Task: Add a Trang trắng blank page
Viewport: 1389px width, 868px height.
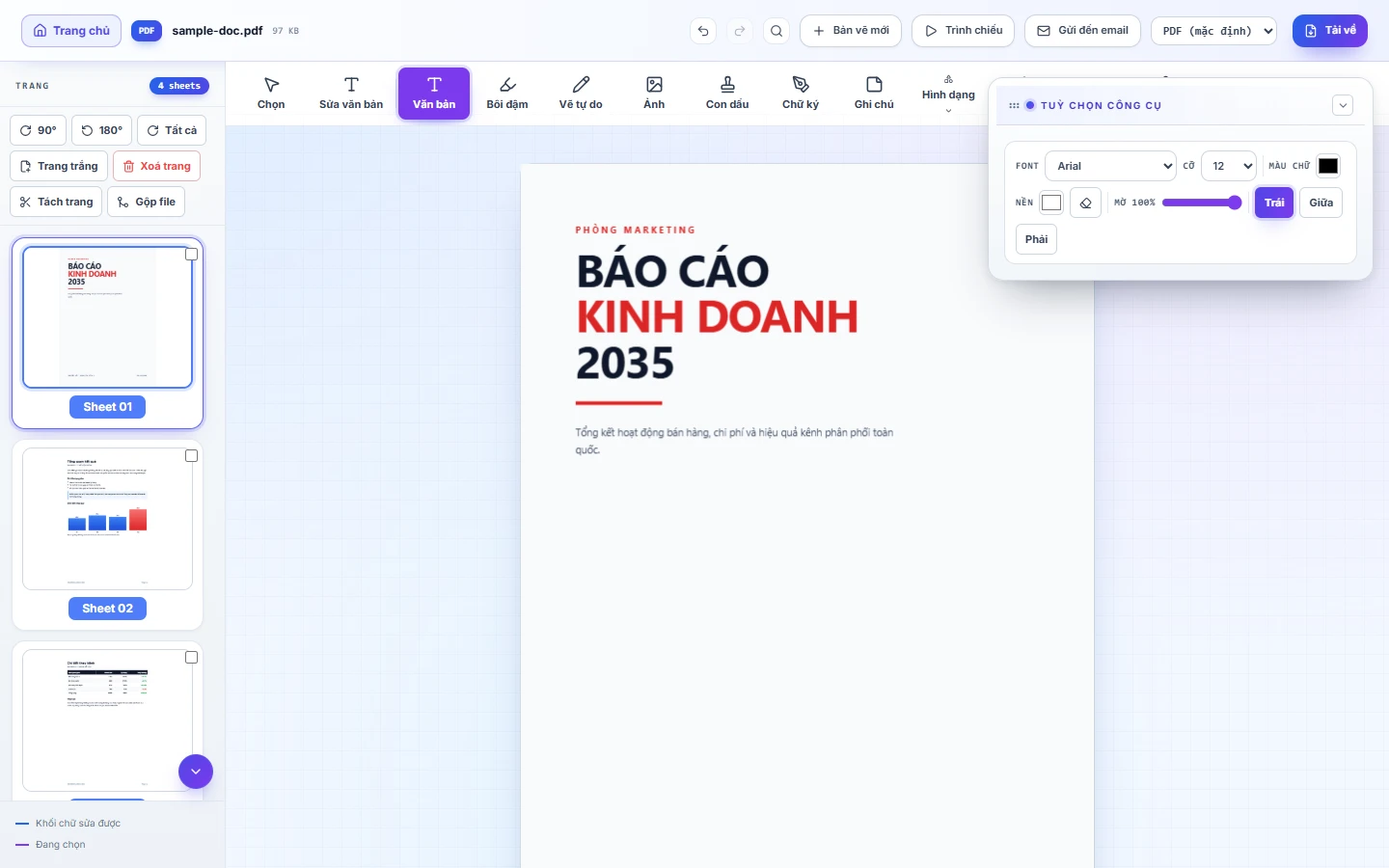Action: tap(59, 166)
